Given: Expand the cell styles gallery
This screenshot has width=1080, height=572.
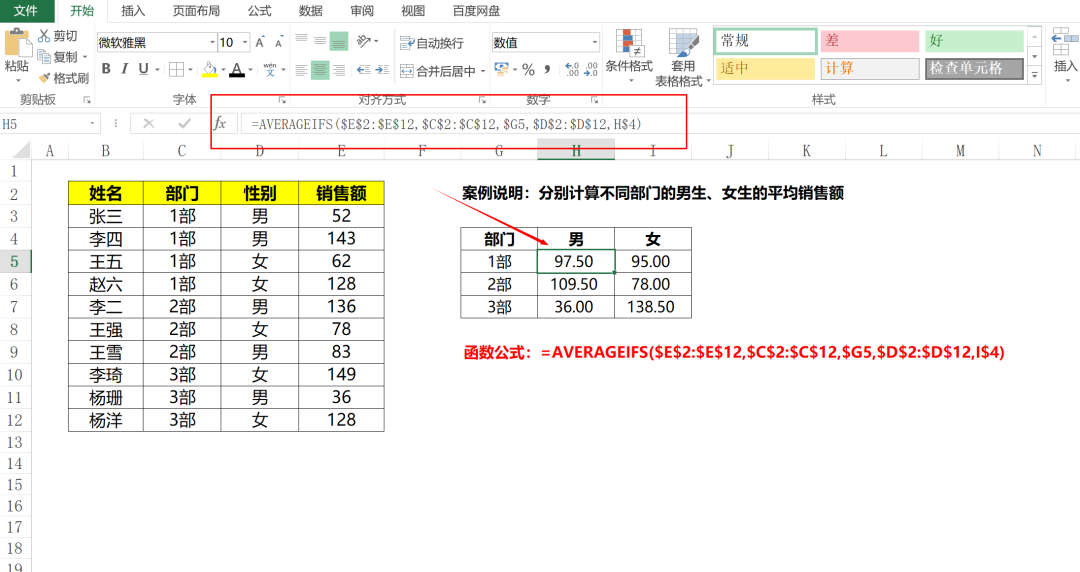Looking at the screenshot, I should (1034, 76).
